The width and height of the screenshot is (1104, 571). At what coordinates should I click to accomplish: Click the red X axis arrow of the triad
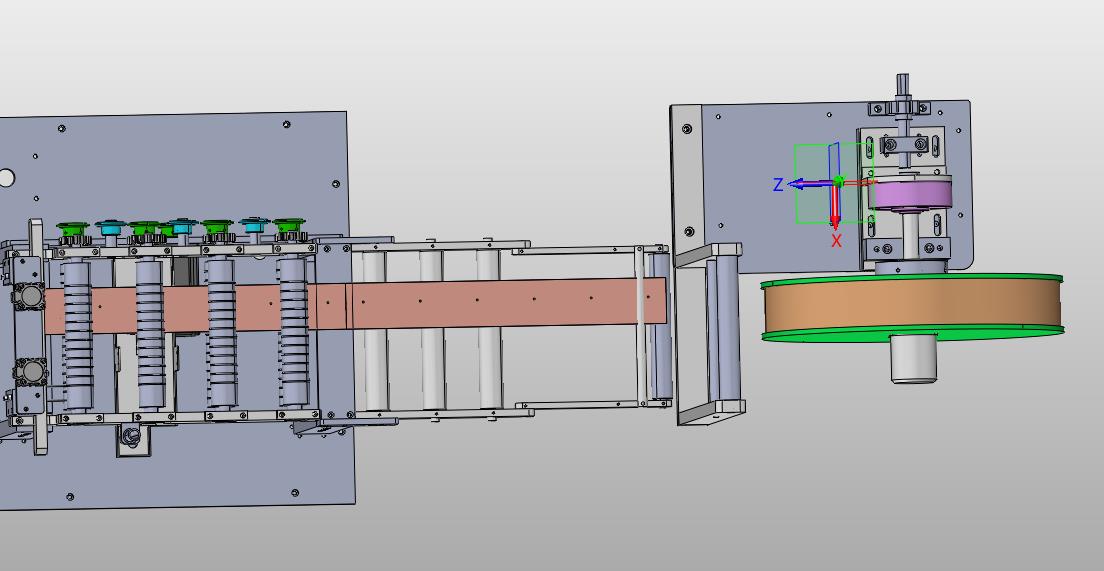pyautogui.click(x=836, y=207)
